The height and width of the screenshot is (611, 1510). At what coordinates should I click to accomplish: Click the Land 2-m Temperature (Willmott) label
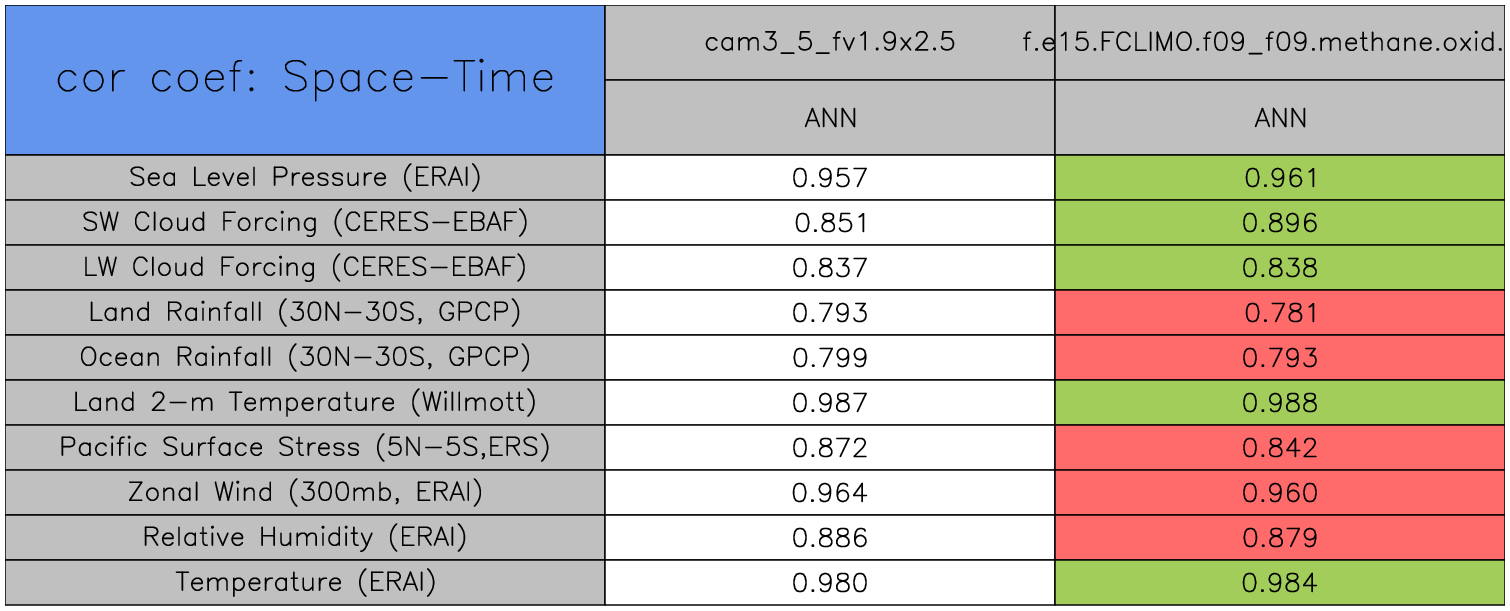(305, 402)
